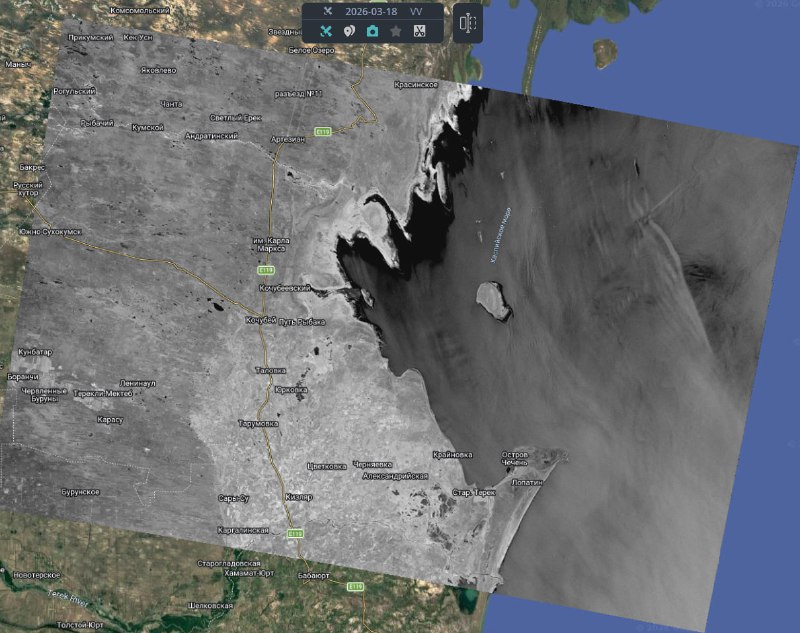Select the Южно-Сухокумск town label
The height and width of the screenshot is (633, 800).
point(49,232)
